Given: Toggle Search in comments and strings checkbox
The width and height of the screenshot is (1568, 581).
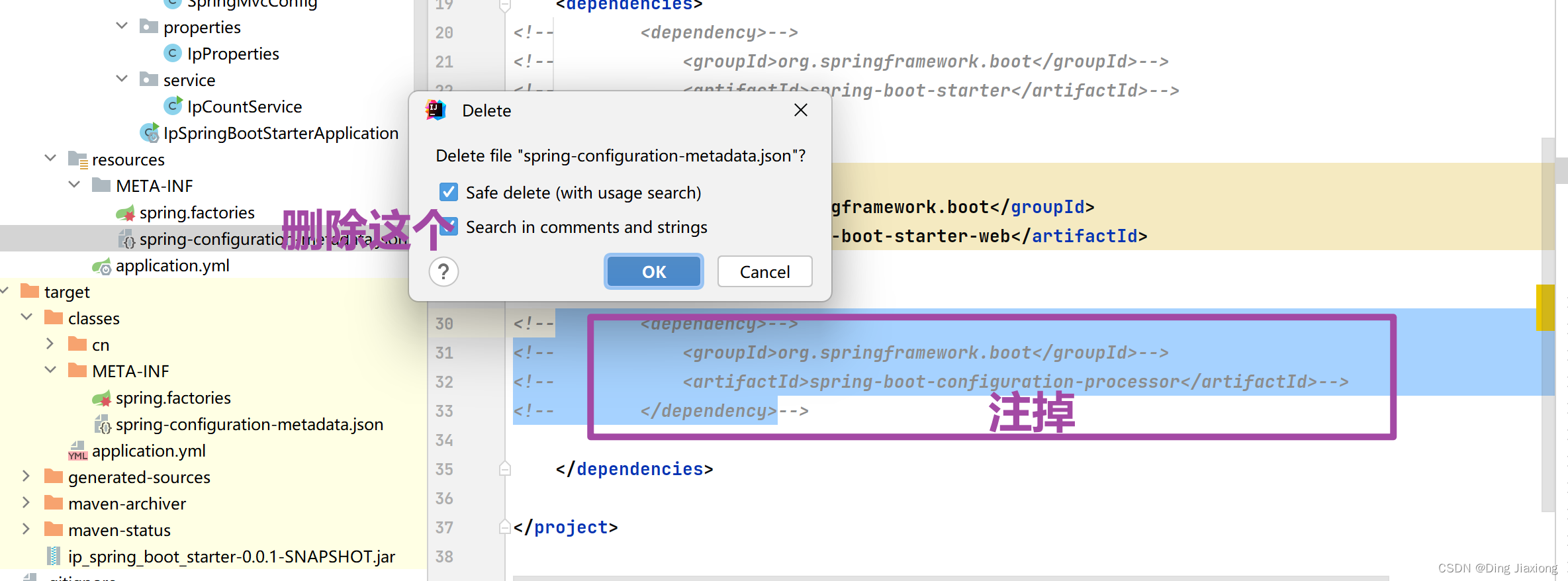Looking at the screenshot, I should 449,226.
